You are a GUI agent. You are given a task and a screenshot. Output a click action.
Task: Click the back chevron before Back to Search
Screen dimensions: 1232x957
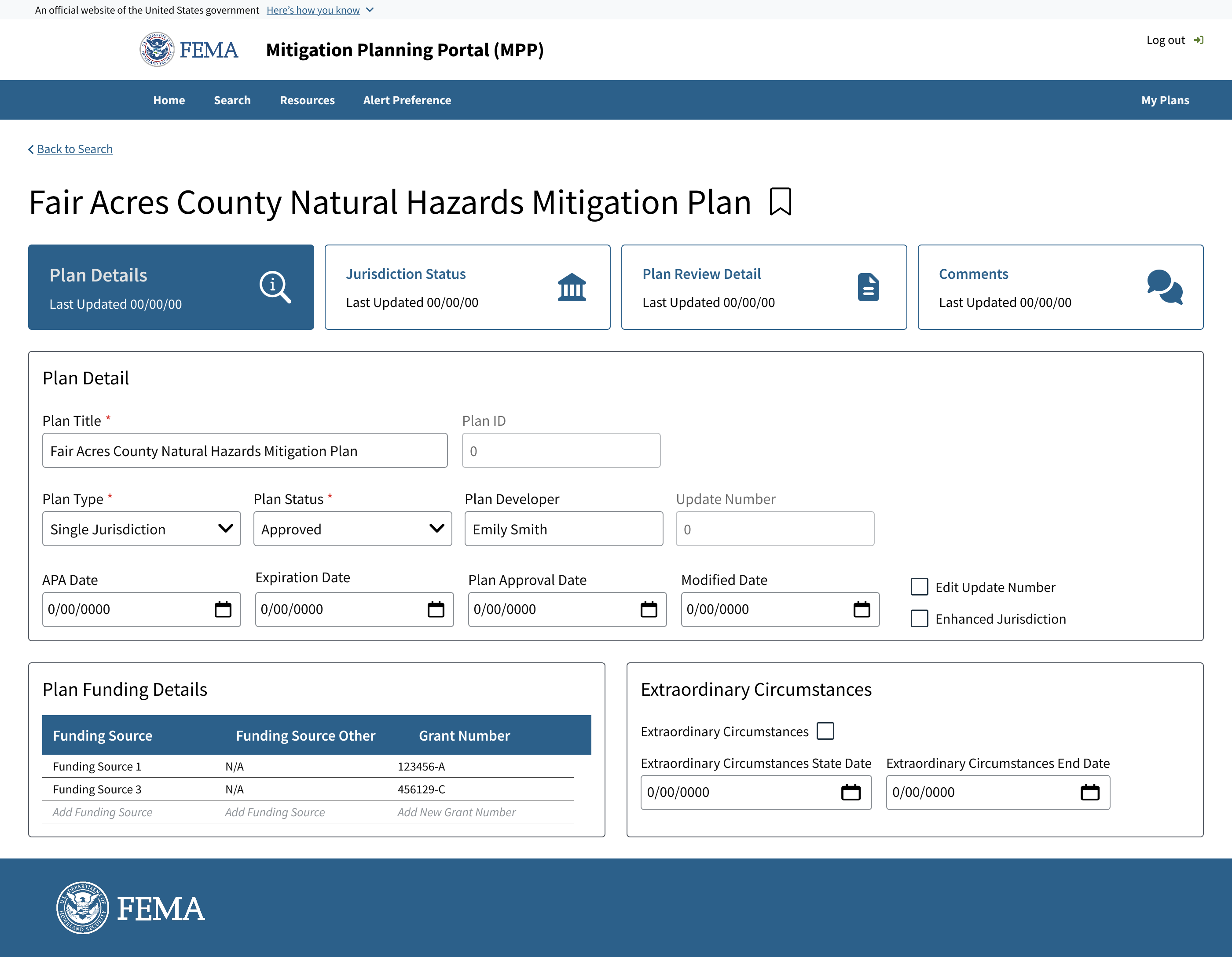(31, 150)
